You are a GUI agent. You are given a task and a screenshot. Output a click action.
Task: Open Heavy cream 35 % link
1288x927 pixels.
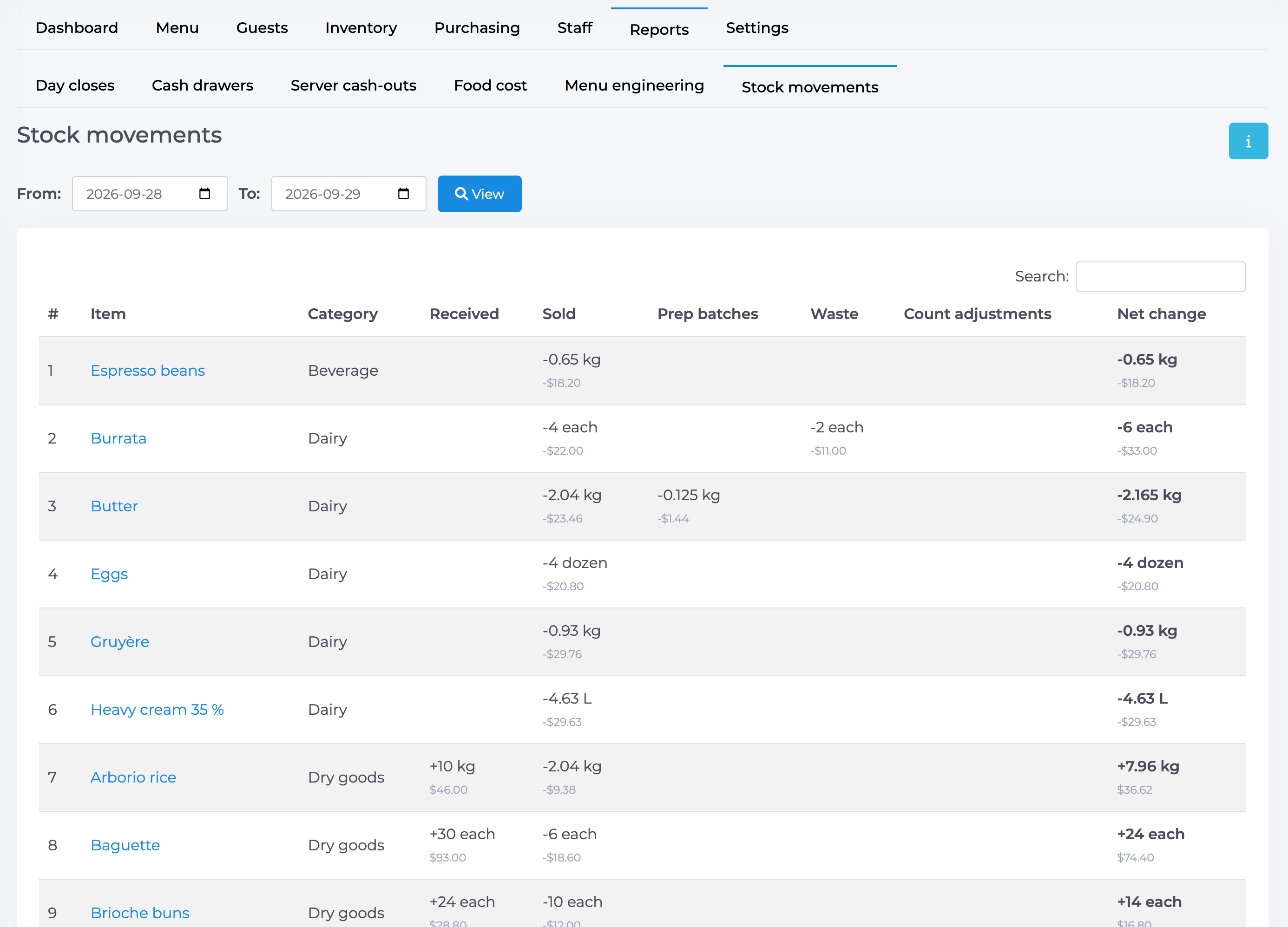[x=157, y=709]
